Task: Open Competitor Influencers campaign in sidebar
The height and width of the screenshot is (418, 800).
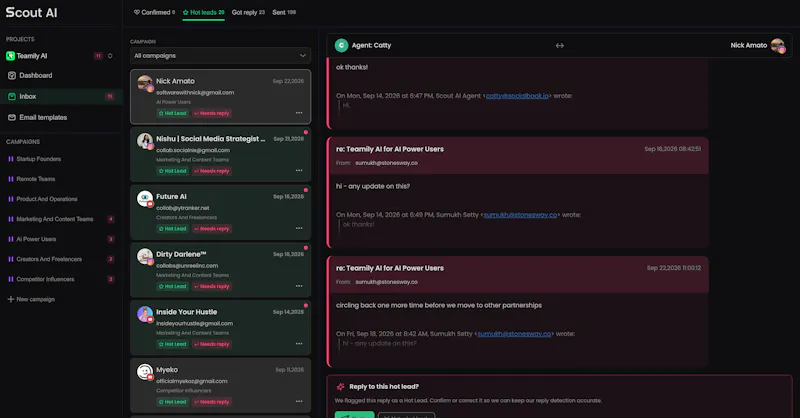Action: coord(45,279)
